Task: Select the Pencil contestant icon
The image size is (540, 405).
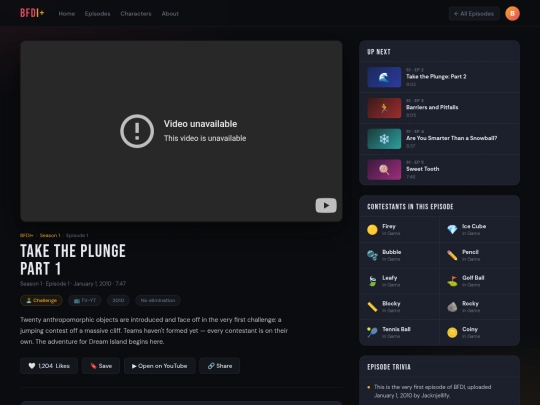Action: point(452,255)
